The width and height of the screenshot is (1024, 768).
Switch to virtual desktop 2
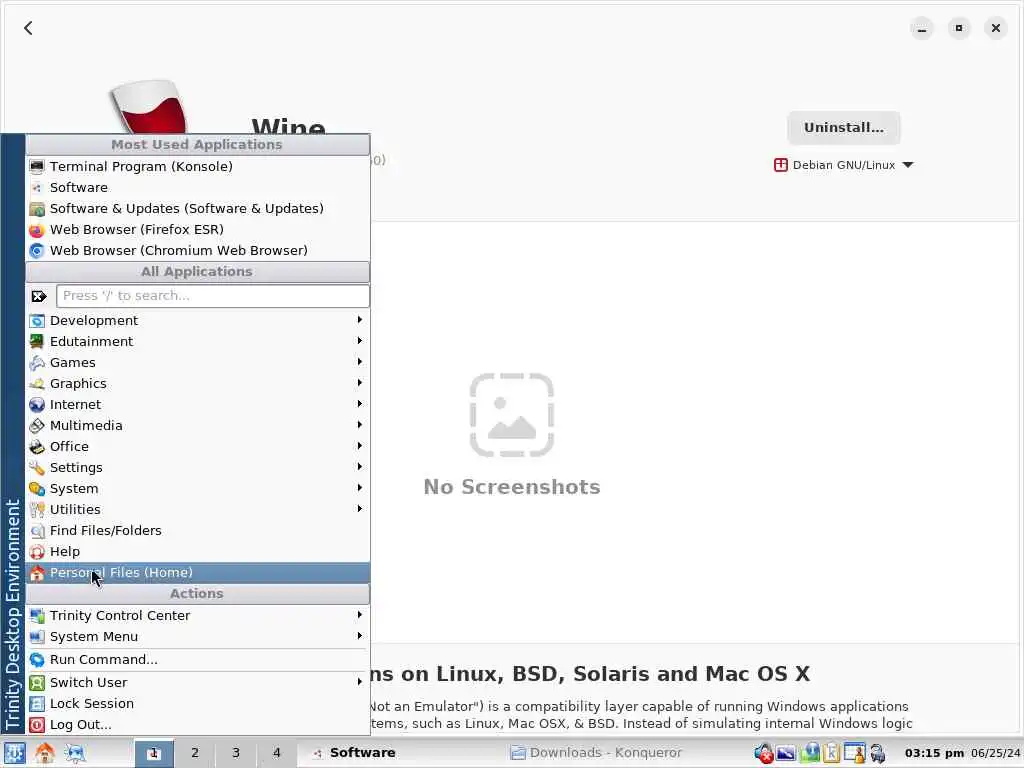tap(195, 753)
